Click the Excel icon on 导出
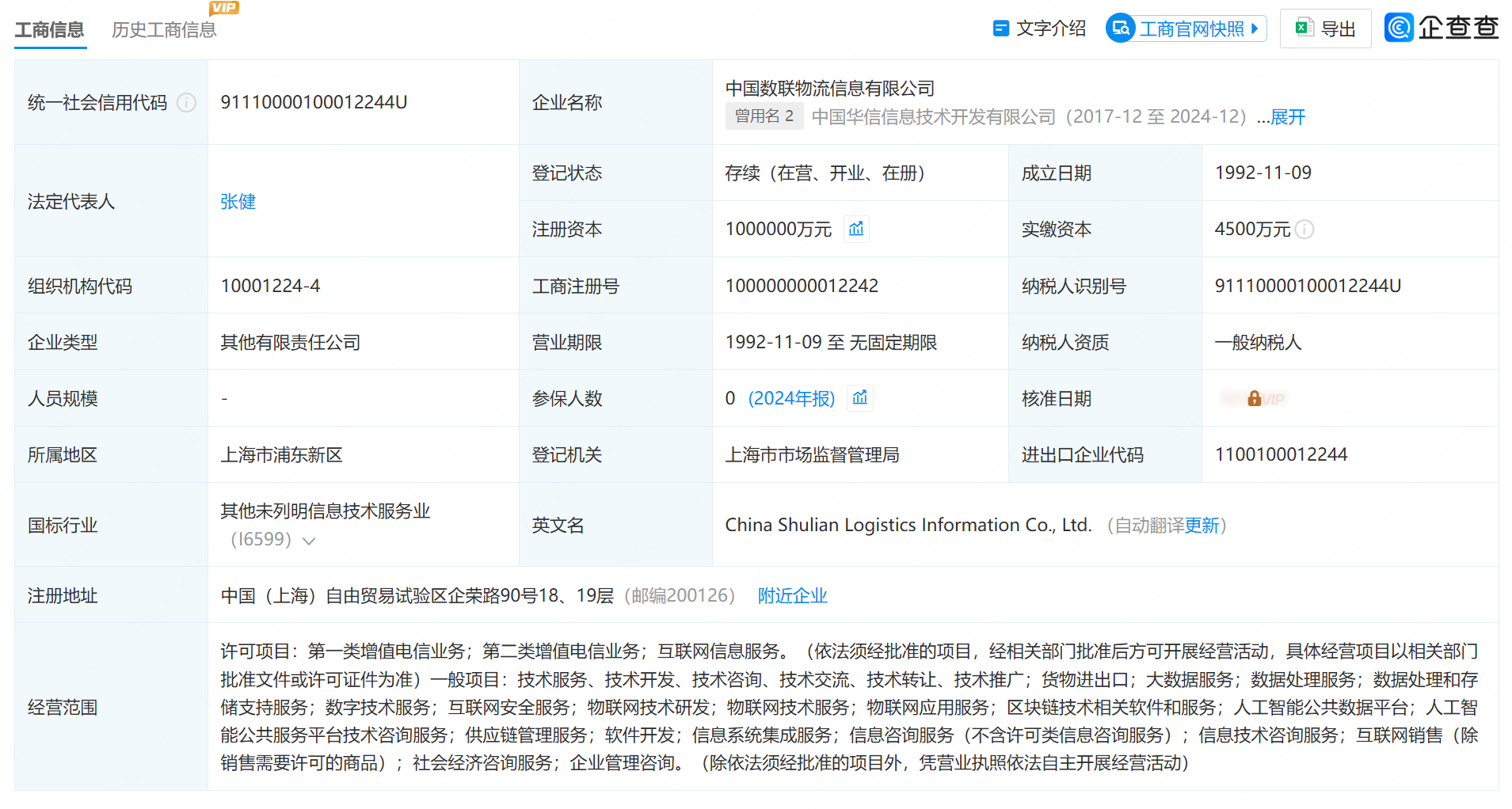Viewport: 1512px width, 809px height. click(1304, 28)
